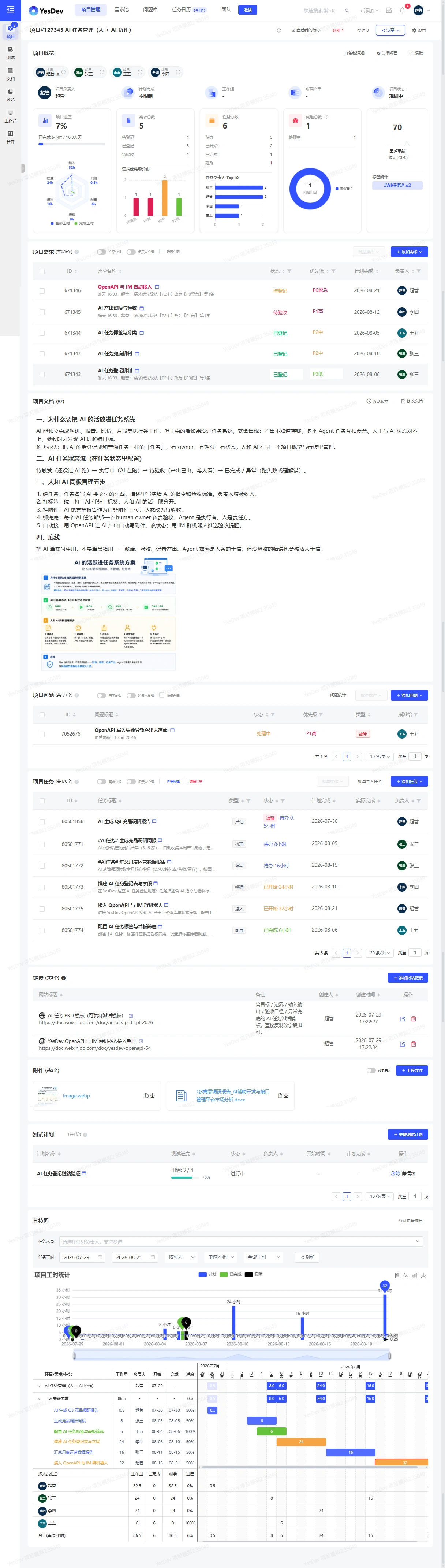Click the 刷新 button in 甘特图 filters
This screenshot has width=445, height=1568.
307,1257
